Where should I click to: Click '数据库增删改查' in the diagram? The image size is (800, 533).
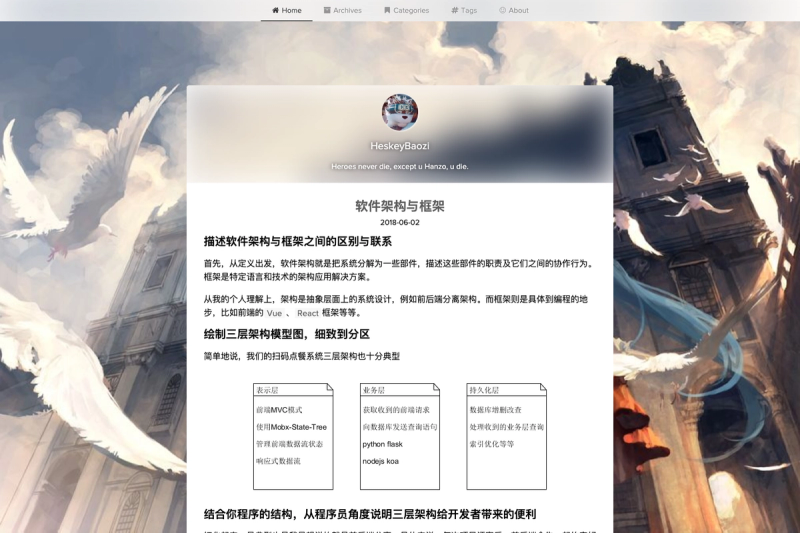(x=495, y=410)
